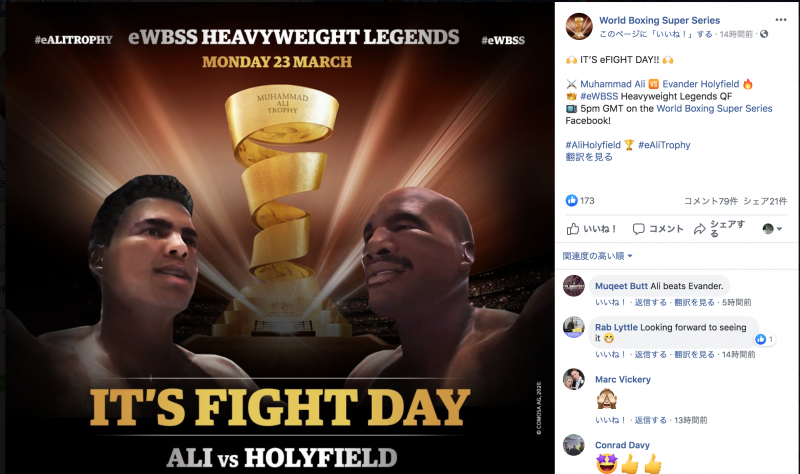This screenshot has width=800, height=474.
Task: Click the #AliHolyfield hashtag
Action: click(x=593, y=145)
